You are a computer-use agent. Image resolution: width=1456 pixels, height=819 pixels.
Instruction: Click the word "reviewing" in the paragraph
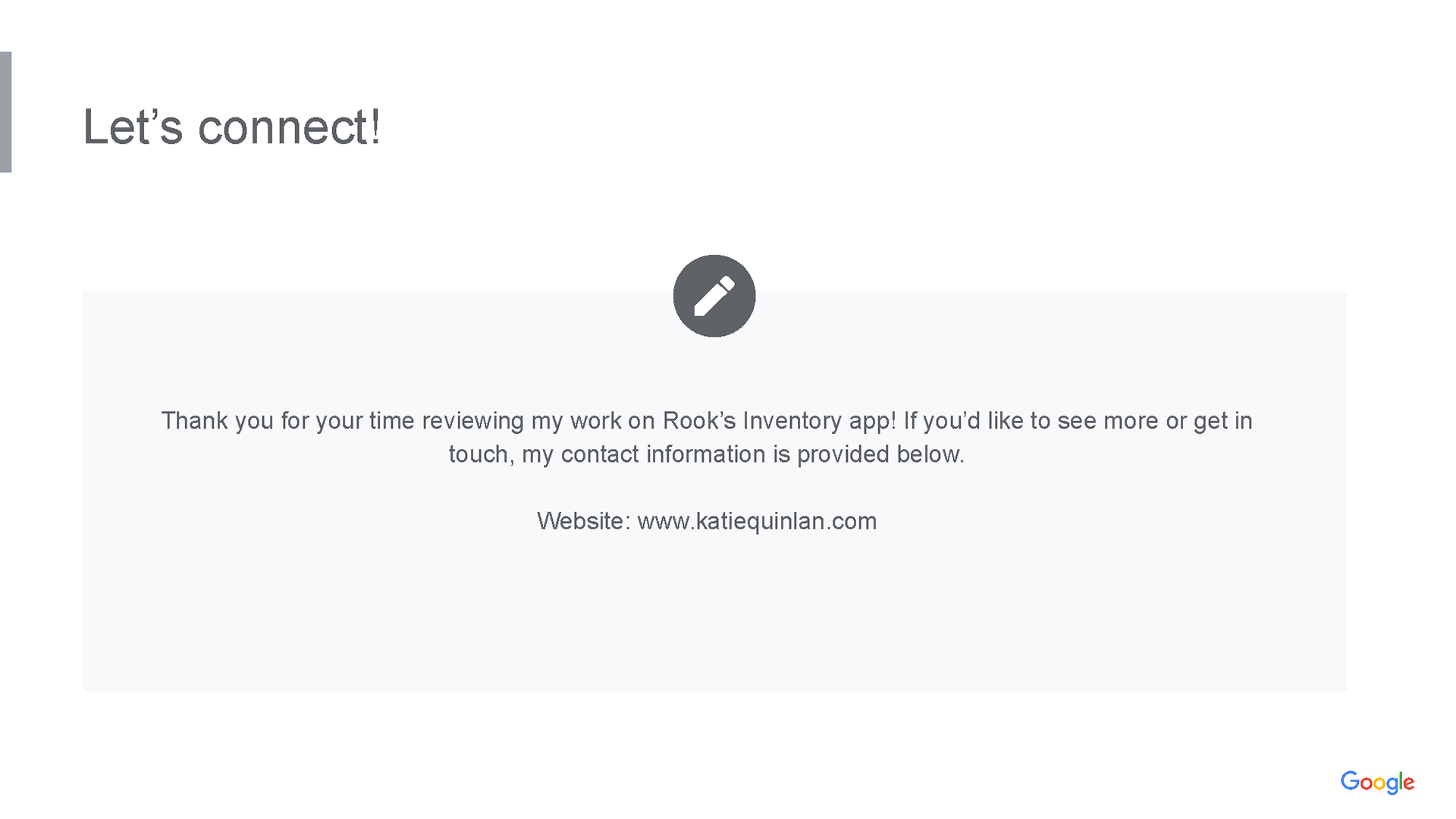pyautogui.click(x=472, y=421)
